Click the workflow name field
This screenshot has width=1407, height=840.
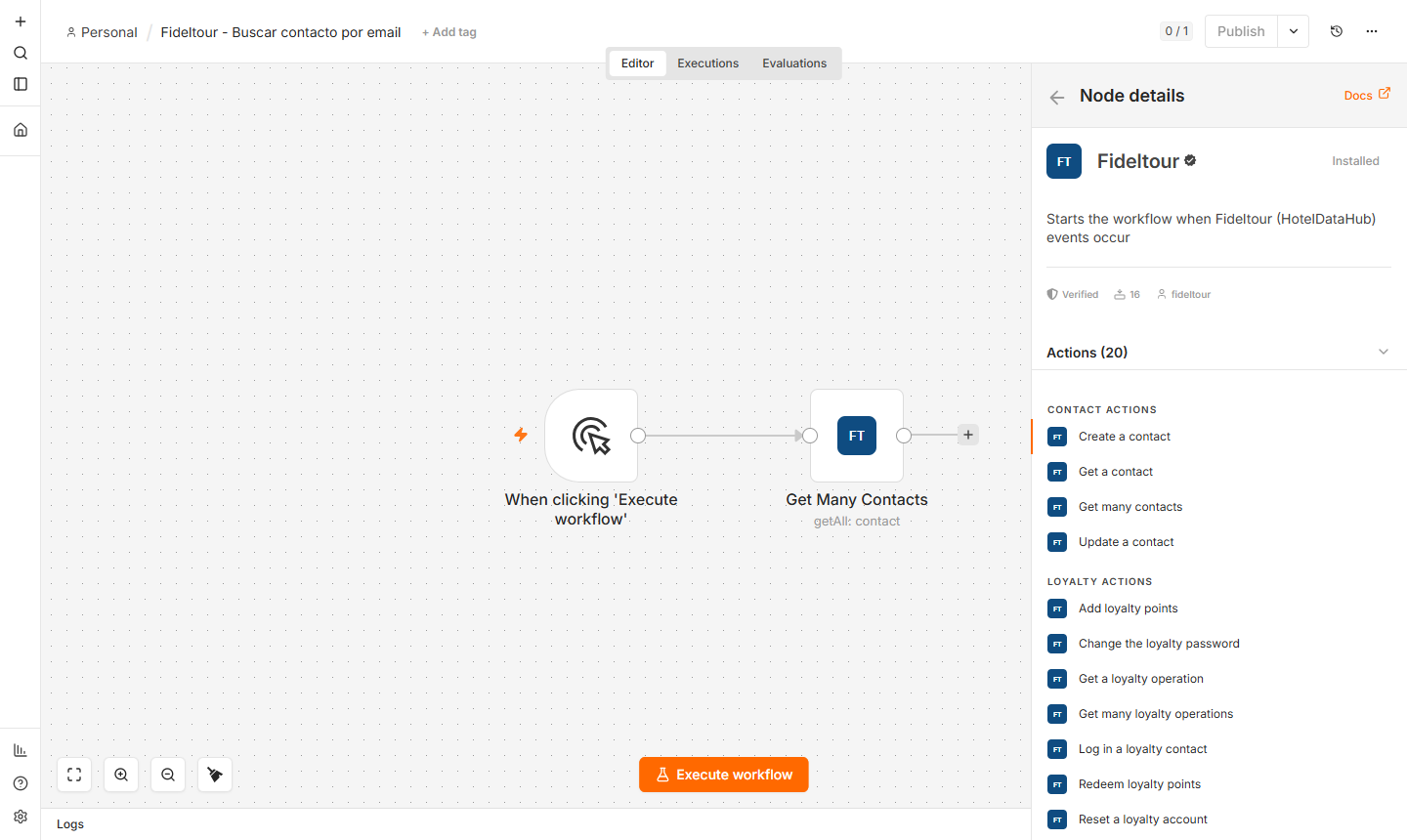click(280, 32)
